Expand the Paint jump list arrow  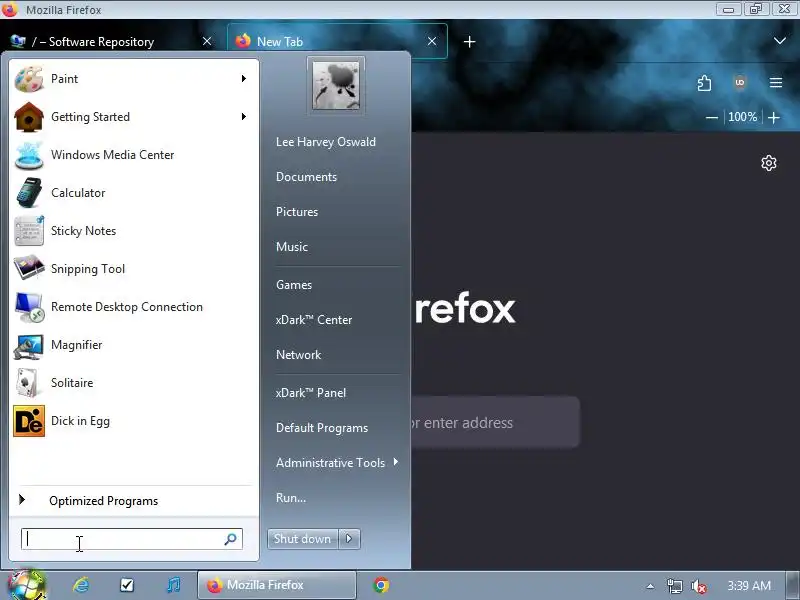(x=244, y=79)
